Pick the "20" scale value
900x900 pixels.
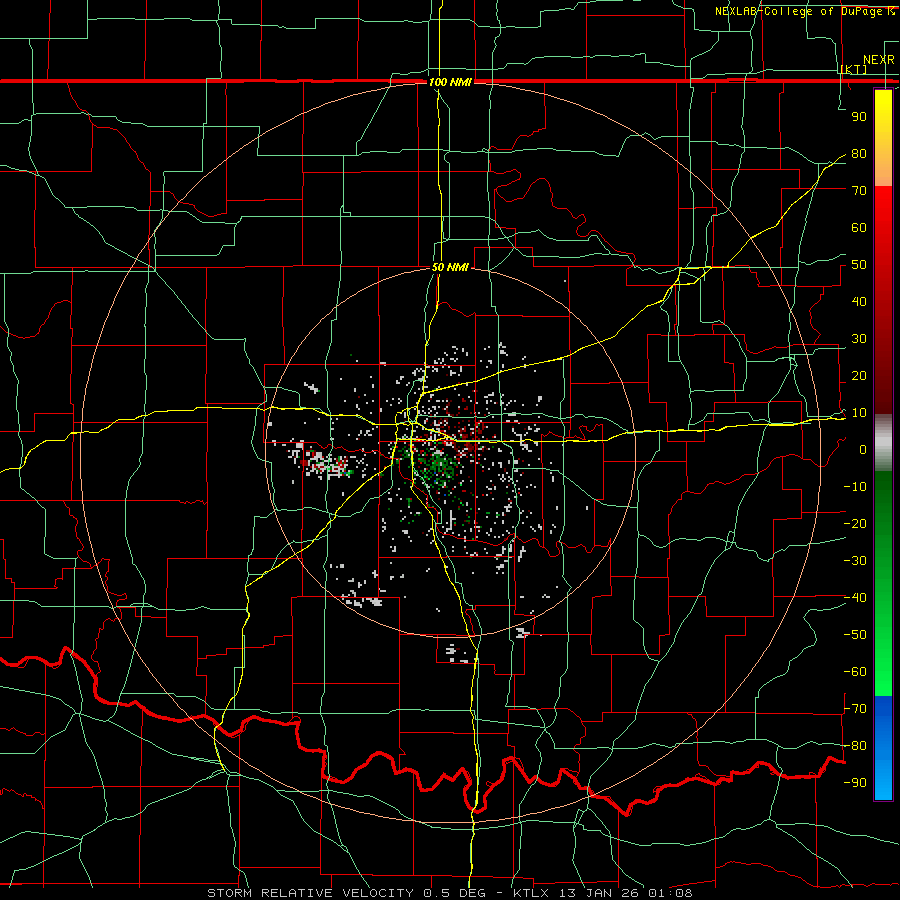click(859, 376)
